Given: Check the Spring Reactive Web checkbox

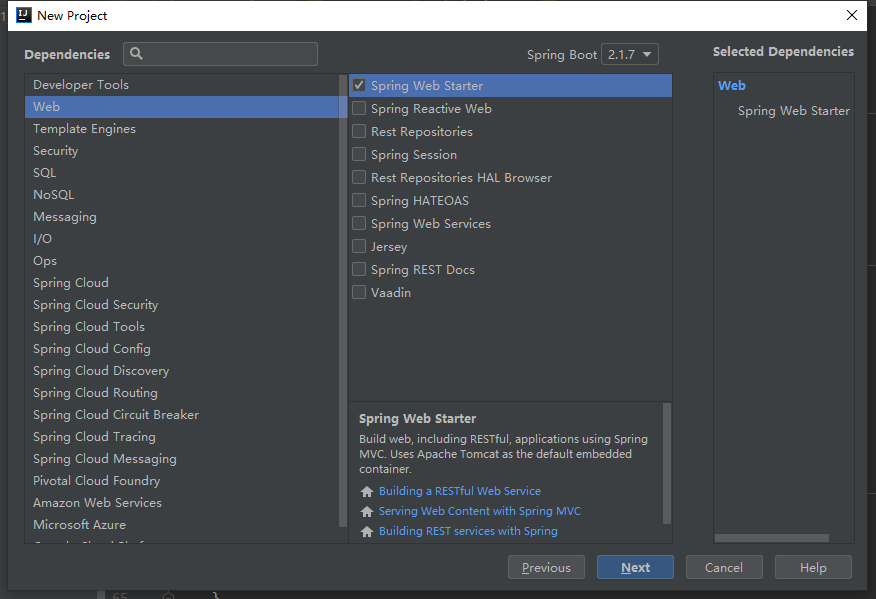Looking at the screenshot, I should pos(359,108).
